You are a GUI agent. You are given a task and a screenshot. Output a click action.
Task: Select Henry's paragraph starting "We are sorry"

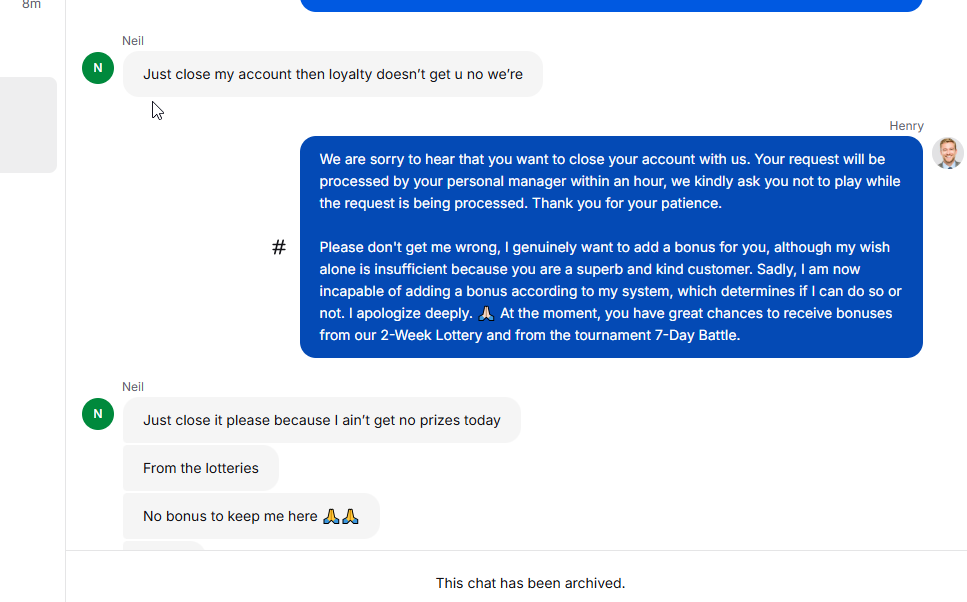click(610, 181)
